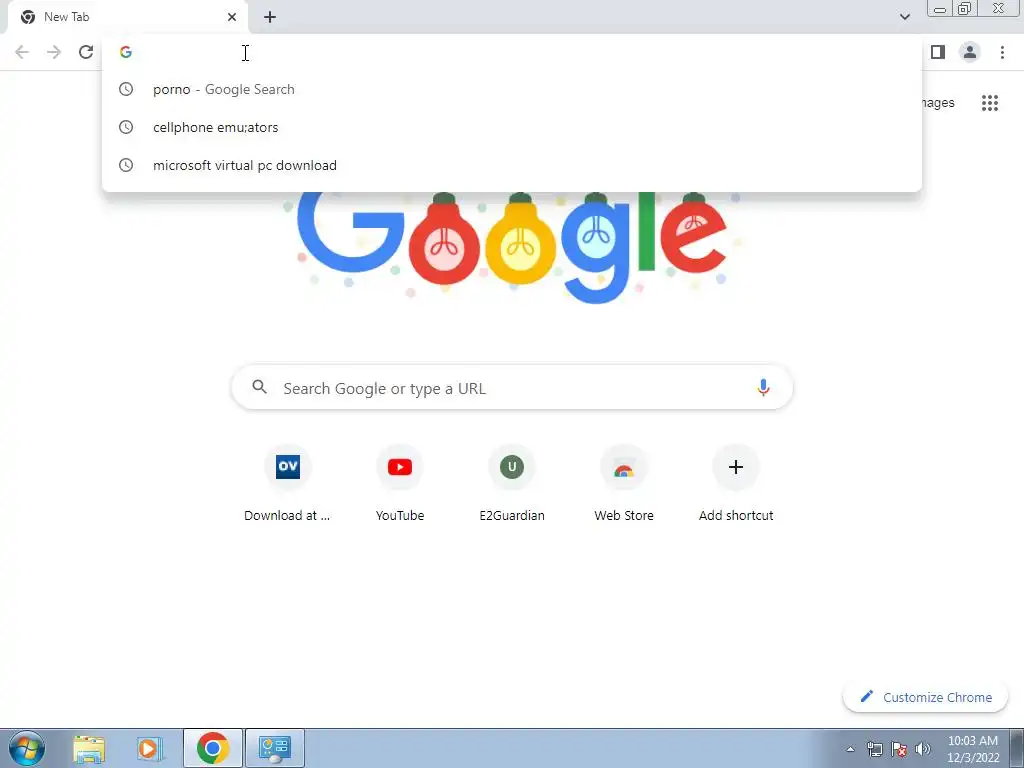Click the Google G icon in omnibox

(x=126, y=52)
